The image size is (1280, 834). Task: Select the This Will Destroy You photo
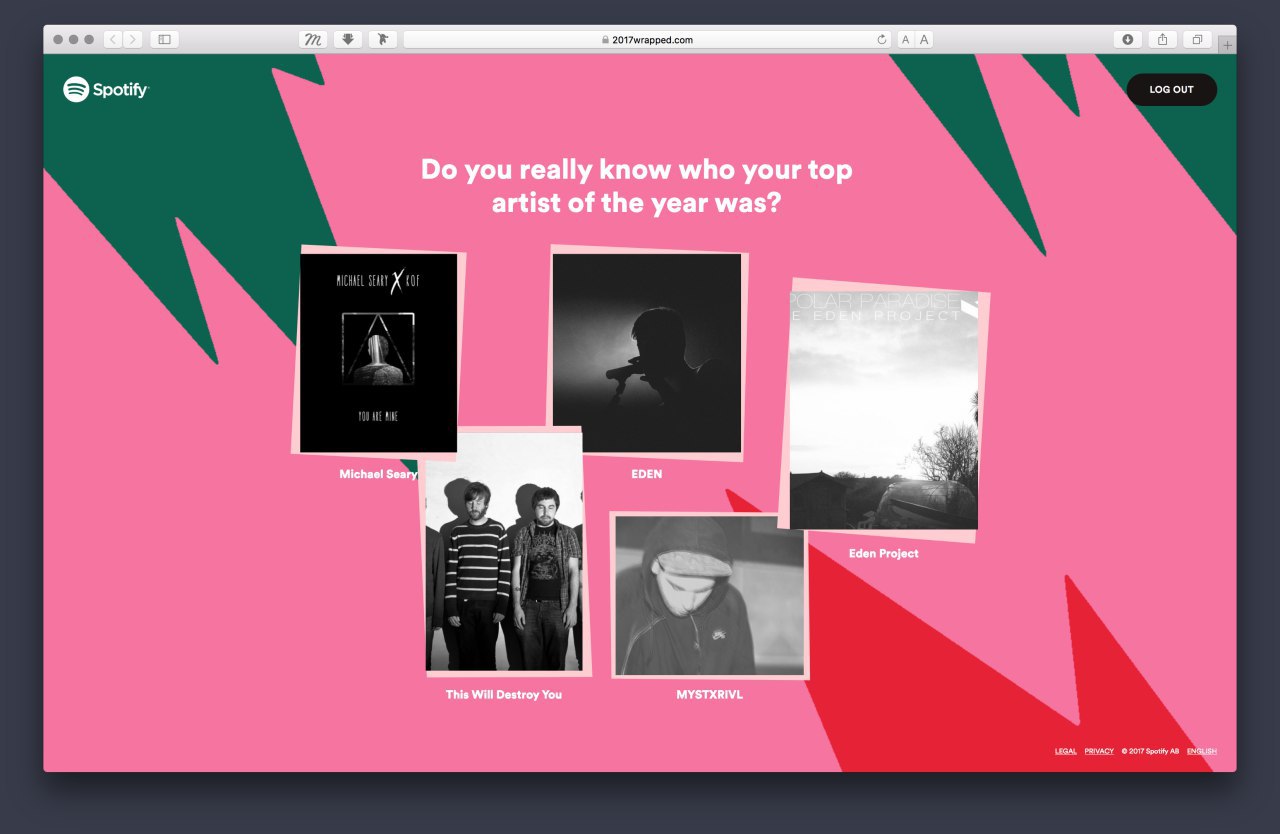[x=504, y=552]
